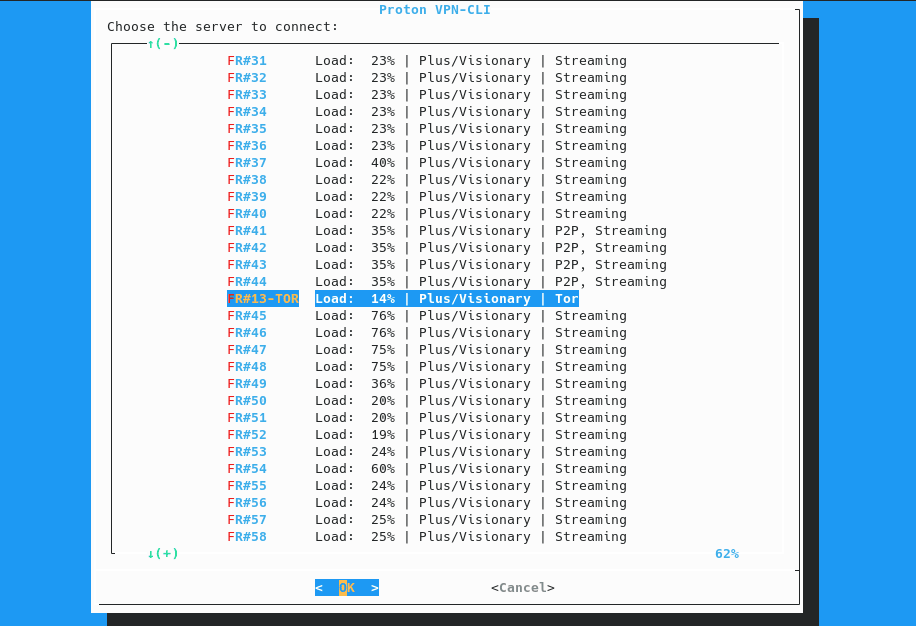Click the up scroll indicator ↑(-)

tap(163, 44)
